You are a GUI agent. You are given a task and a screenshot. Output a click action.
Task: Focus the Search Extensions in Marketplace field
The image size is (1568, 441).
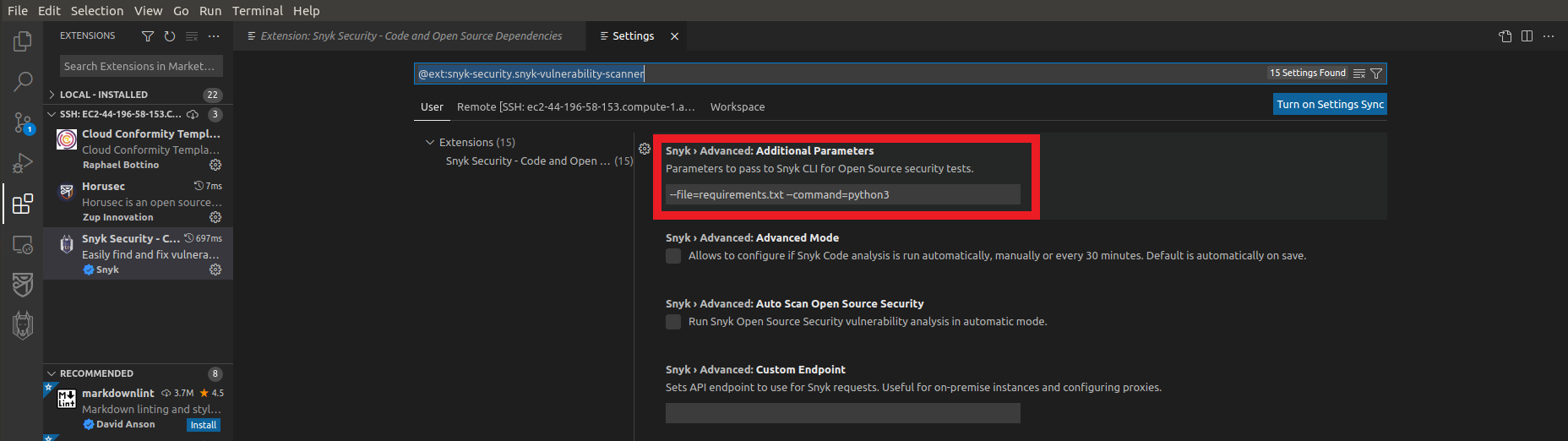tap(140, 66)
